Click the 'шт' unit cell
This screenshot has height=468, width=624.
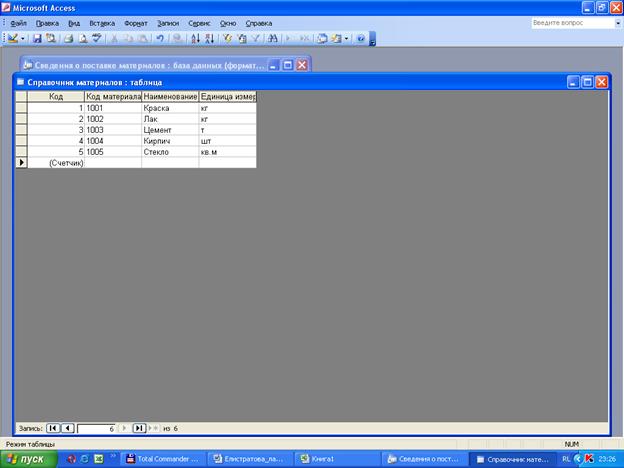[228, 141]
